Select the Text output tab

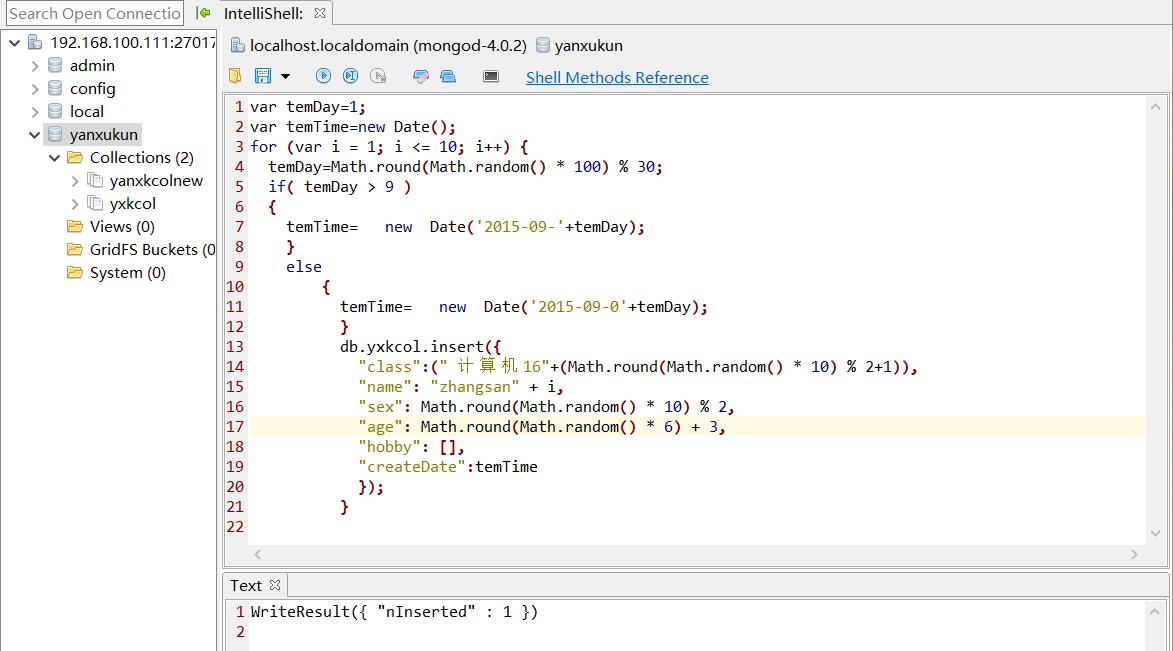point(245,585)
